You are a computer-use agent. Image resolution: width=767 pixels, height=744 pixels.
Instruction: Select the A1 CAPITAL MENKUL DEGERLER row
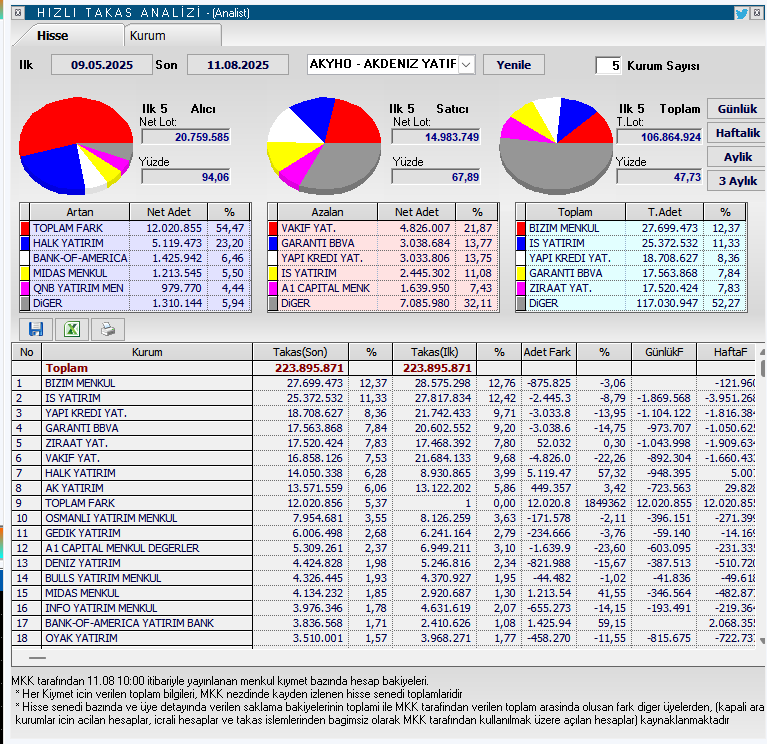384,548
